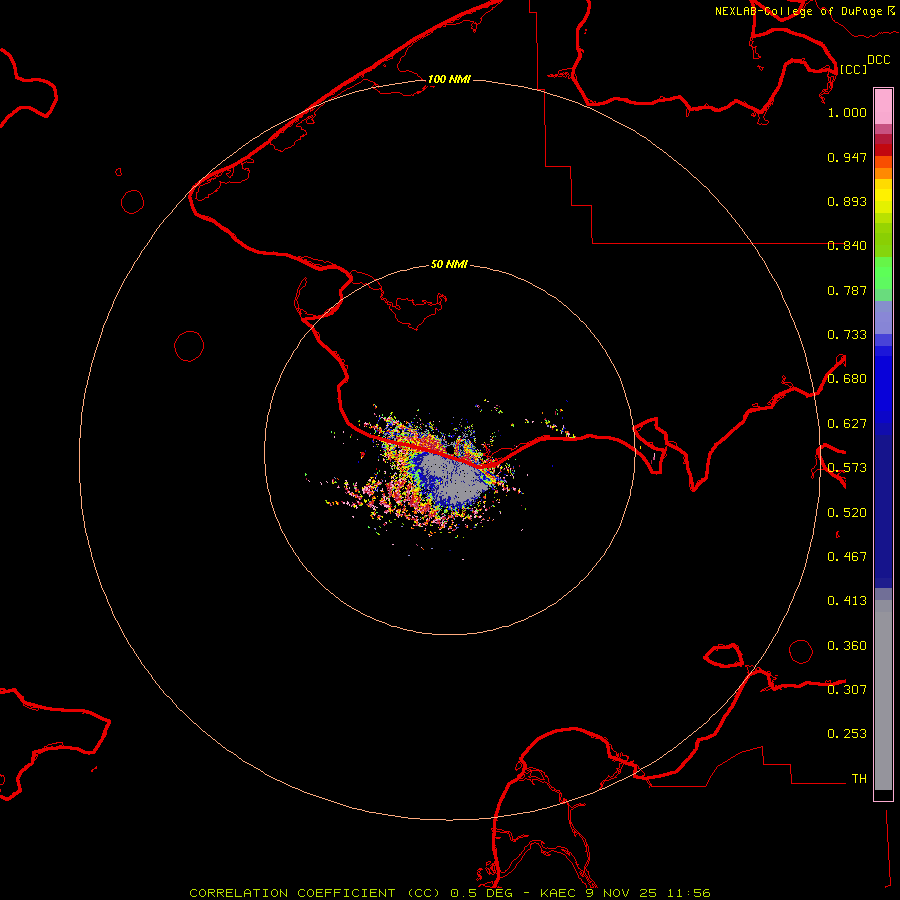The image size is (900, 900).
Task: Click the 0.413 scale value
Action: (847, 601)
